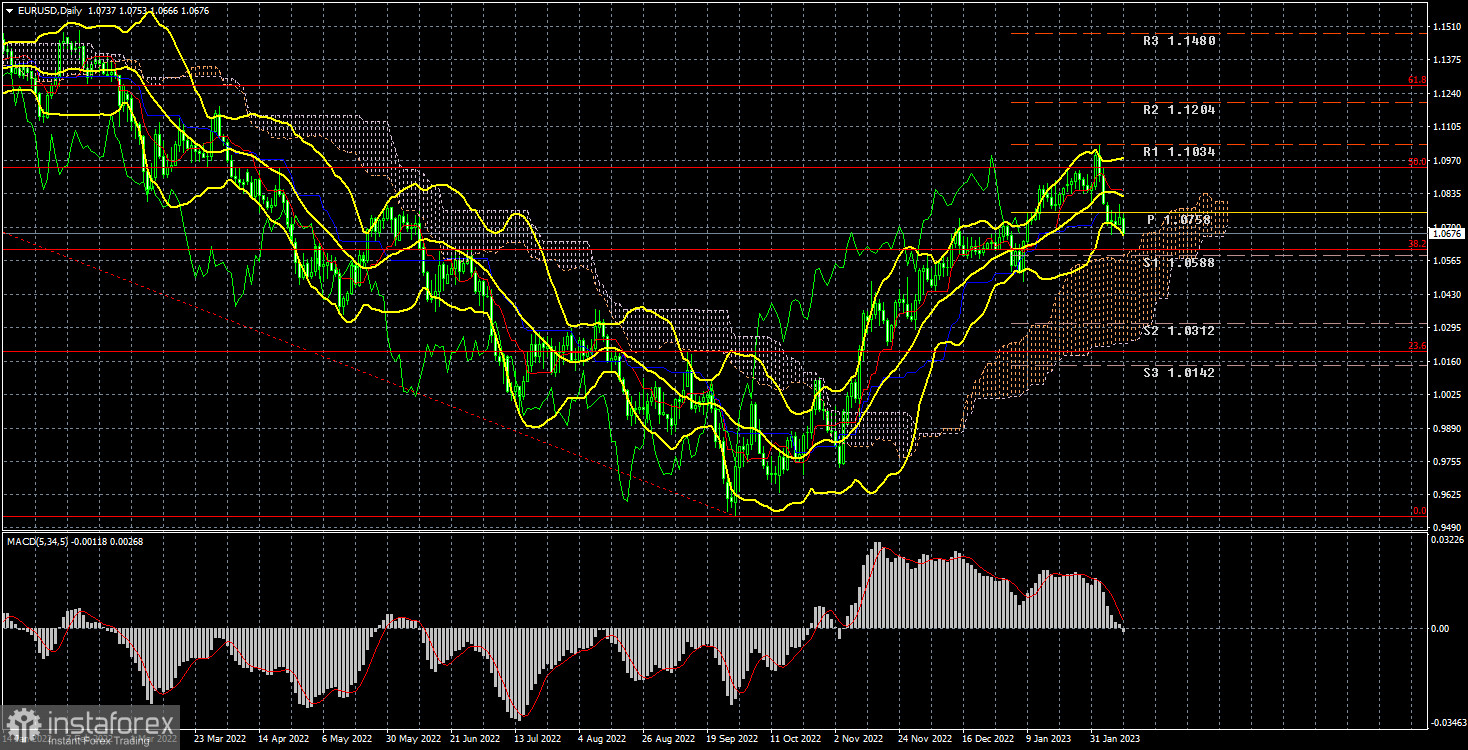Click the 61.8 Fibonacci level label

click(1417, 80)
